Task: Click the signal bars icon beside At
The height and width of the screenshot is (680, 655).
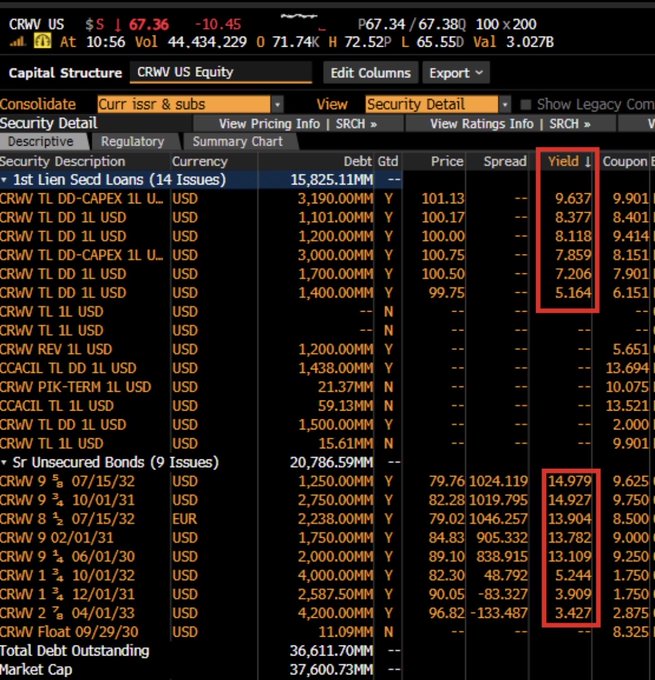Action: [18, 42]
